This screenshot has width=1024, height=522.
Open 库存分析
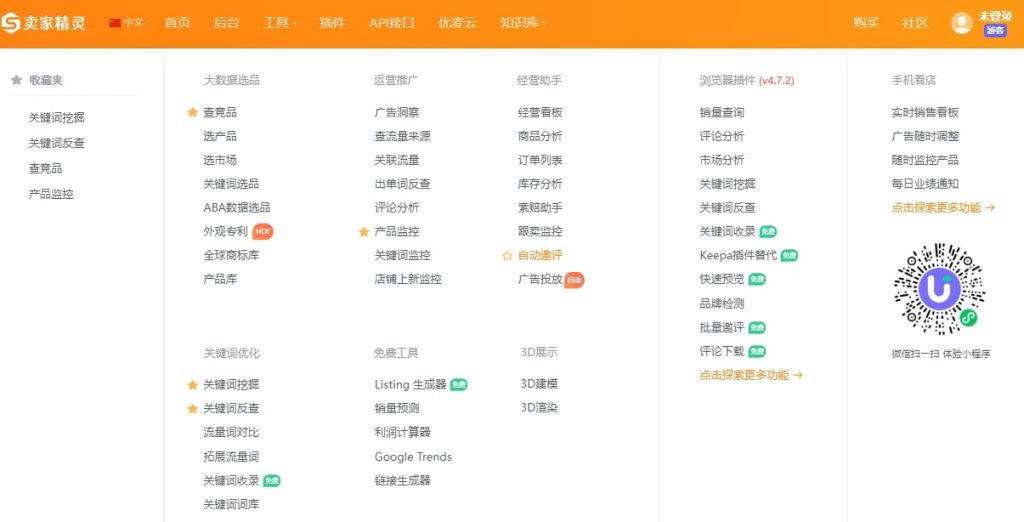point(540,184)
